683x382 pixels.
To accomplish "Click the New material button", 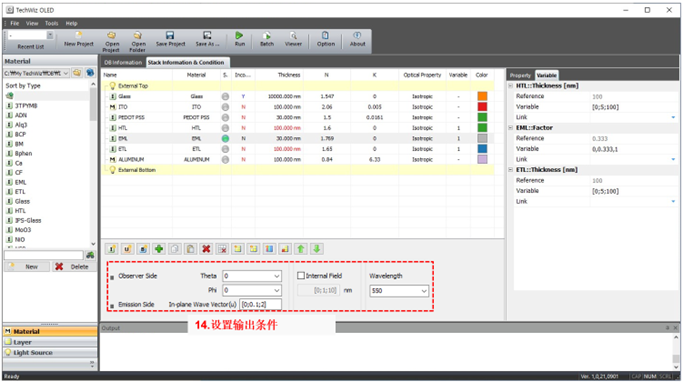I will (27, 267).
